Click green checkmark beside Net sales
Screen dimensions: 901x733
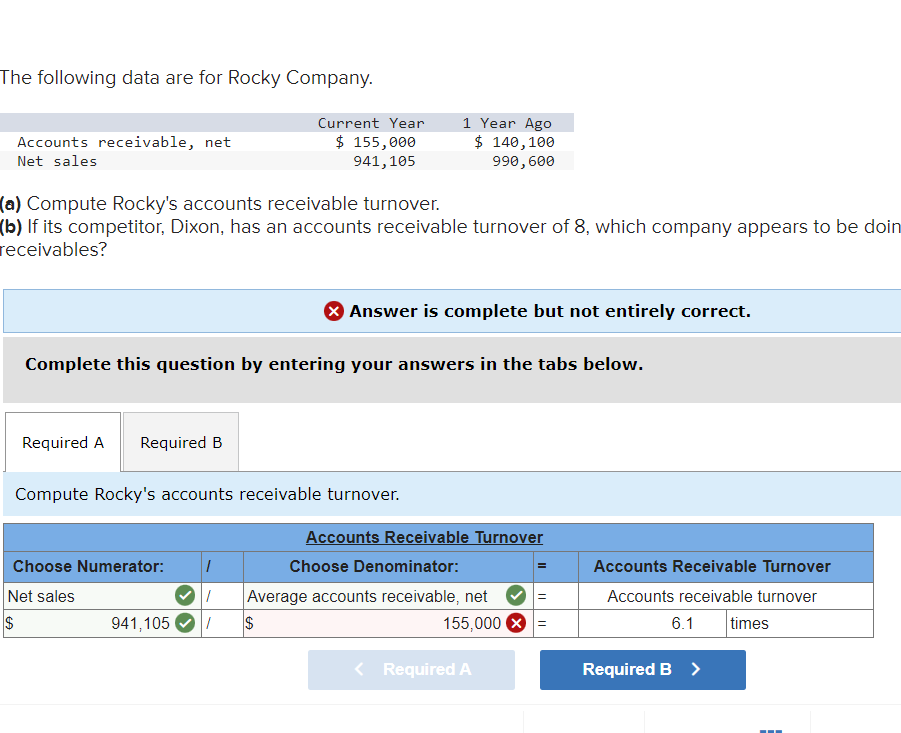click(184, 595)
